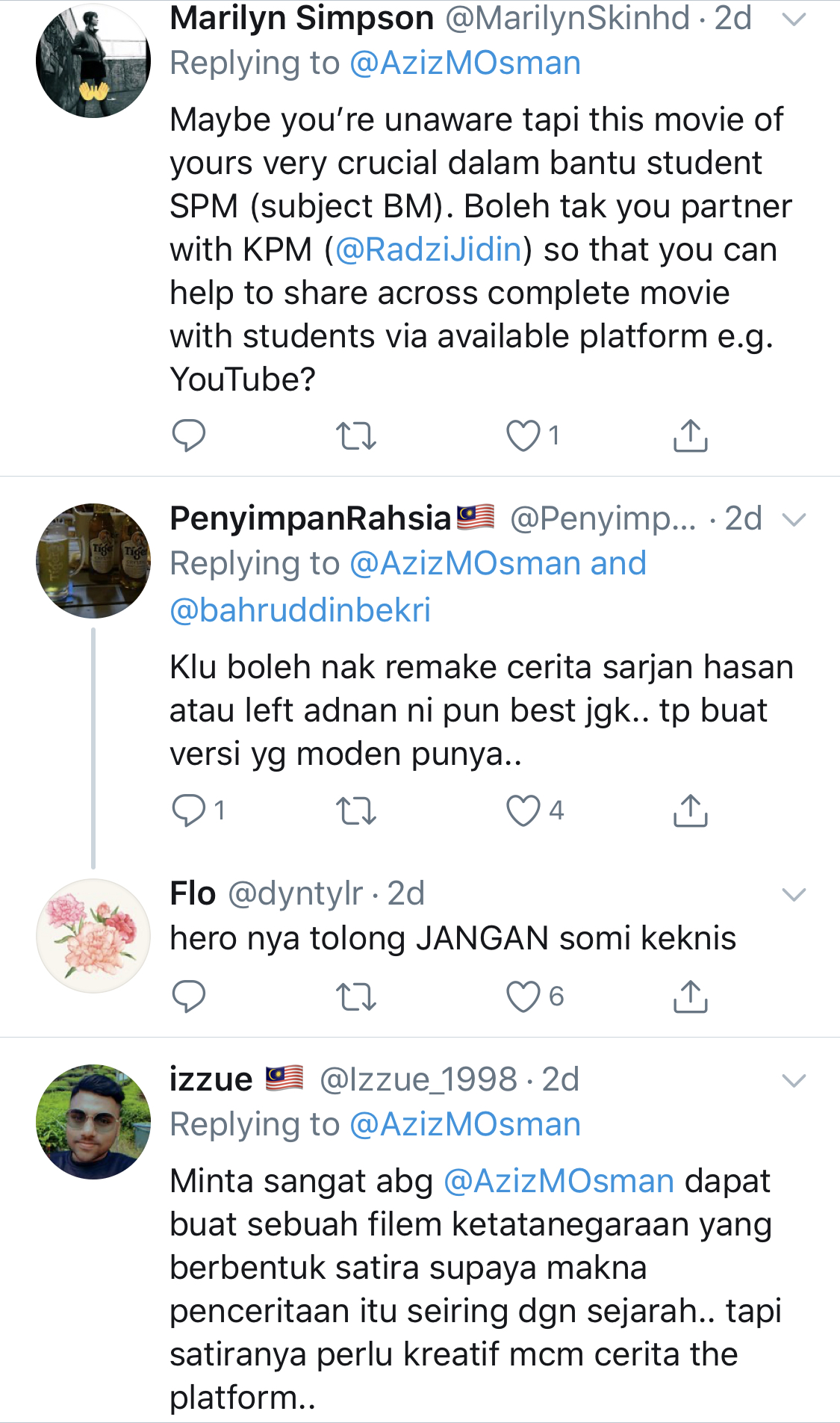The width and height of the screenshot is (840, 1423).
Task: Retweet Marilyn Simpson's tweet
Action: [355, 435]
